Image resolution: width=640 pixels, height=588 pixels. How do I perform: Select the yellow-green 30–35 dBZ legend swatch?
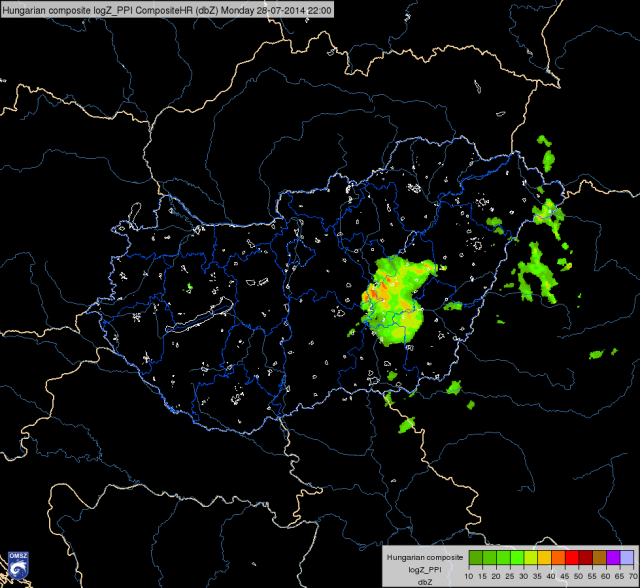point(531,558)
